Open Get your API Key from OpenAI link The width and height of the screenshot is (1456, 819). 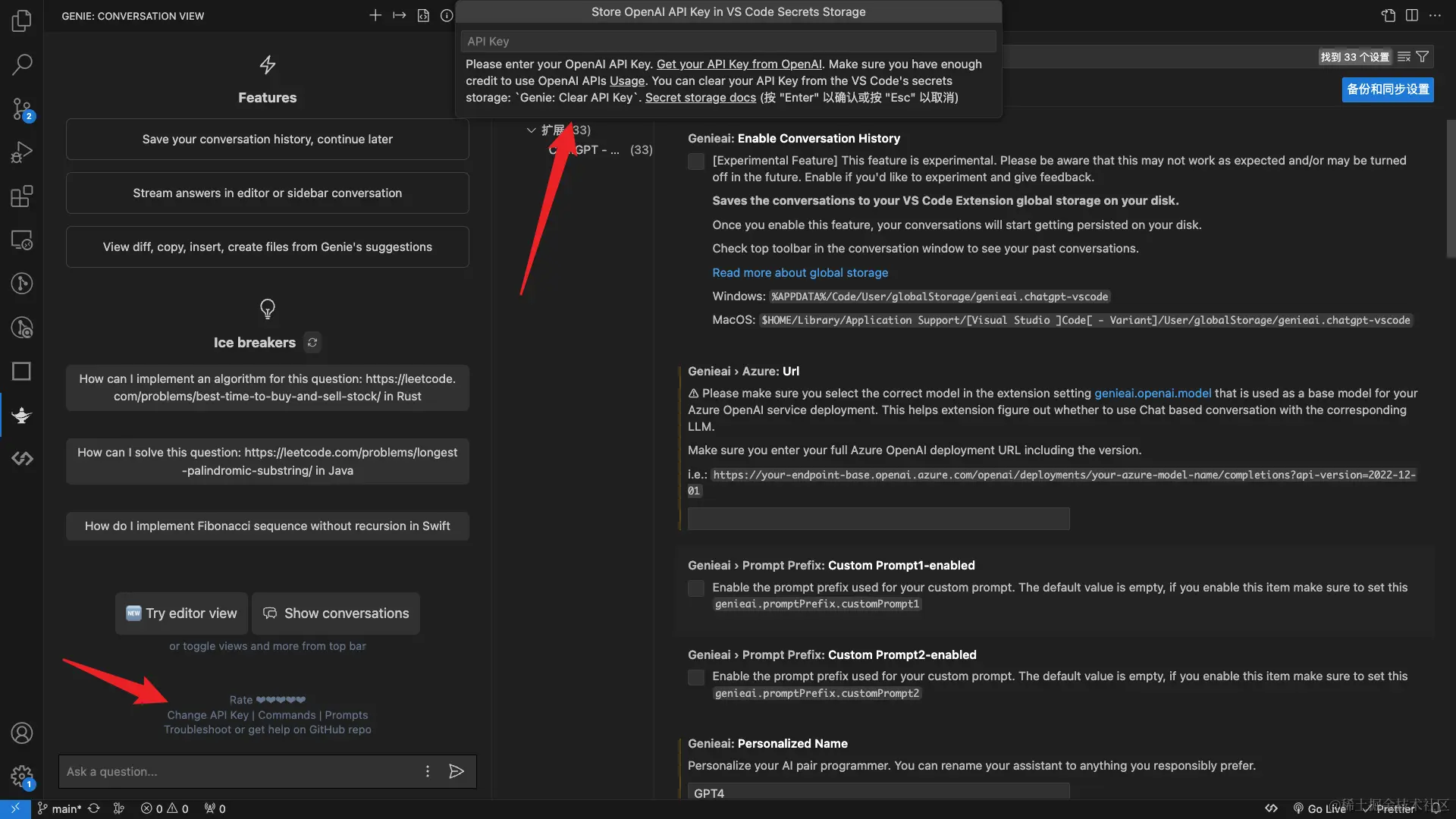pyautogui.click(x=739, y=64)
